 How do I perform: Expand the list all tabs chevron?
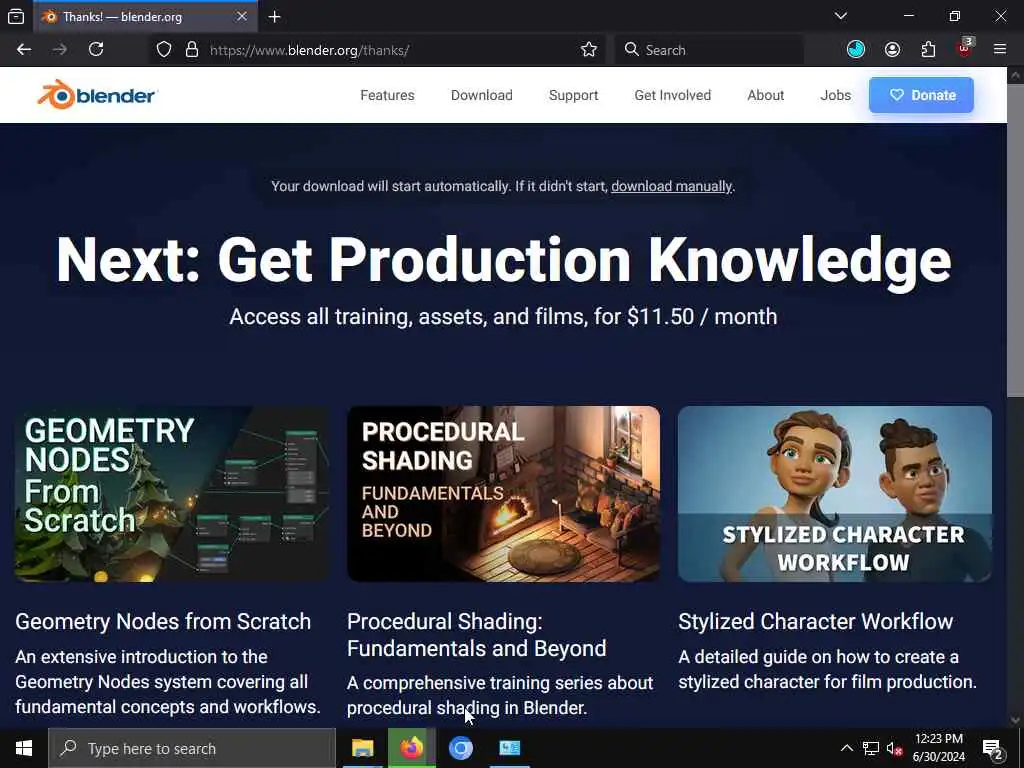841,16
